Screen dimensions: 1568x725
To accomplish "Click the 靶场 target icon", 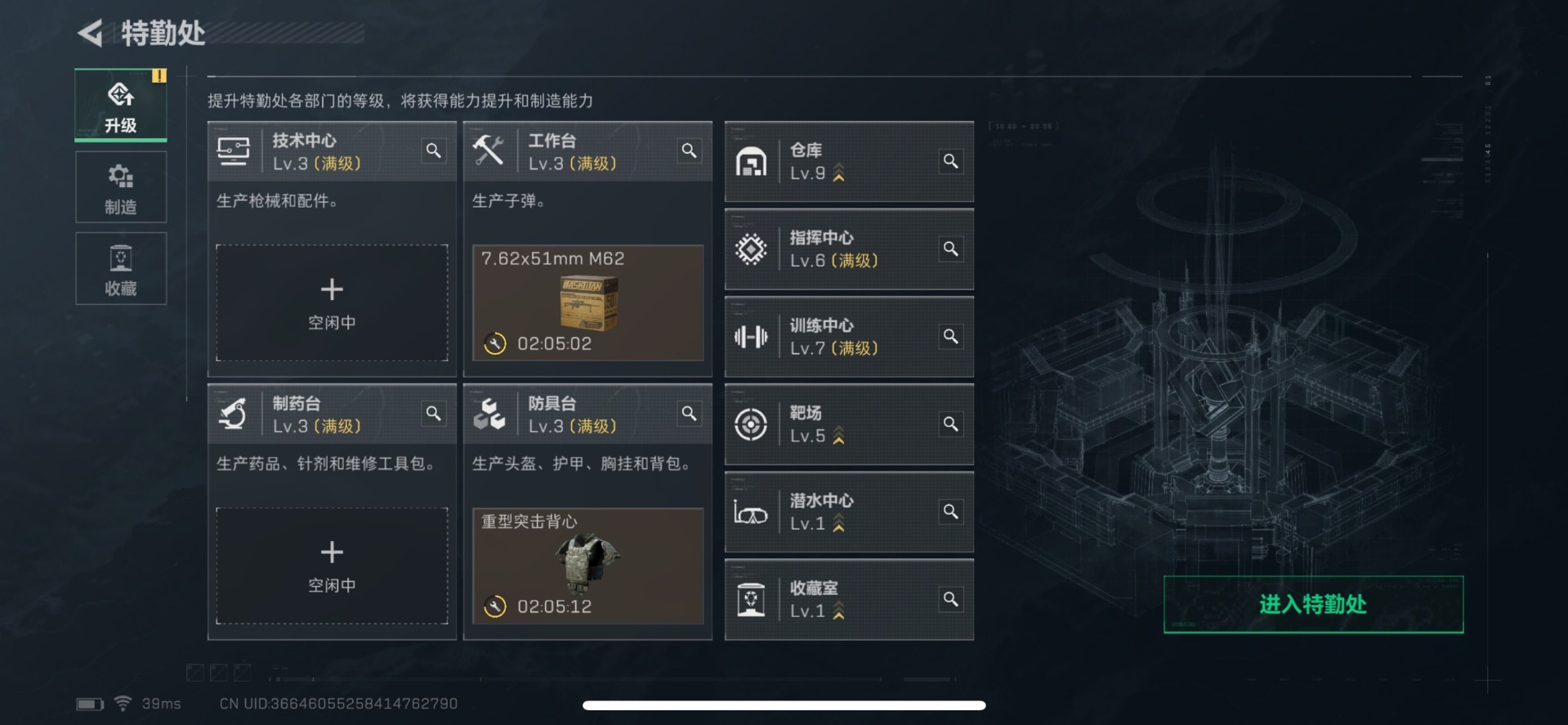I will point(751,424).
